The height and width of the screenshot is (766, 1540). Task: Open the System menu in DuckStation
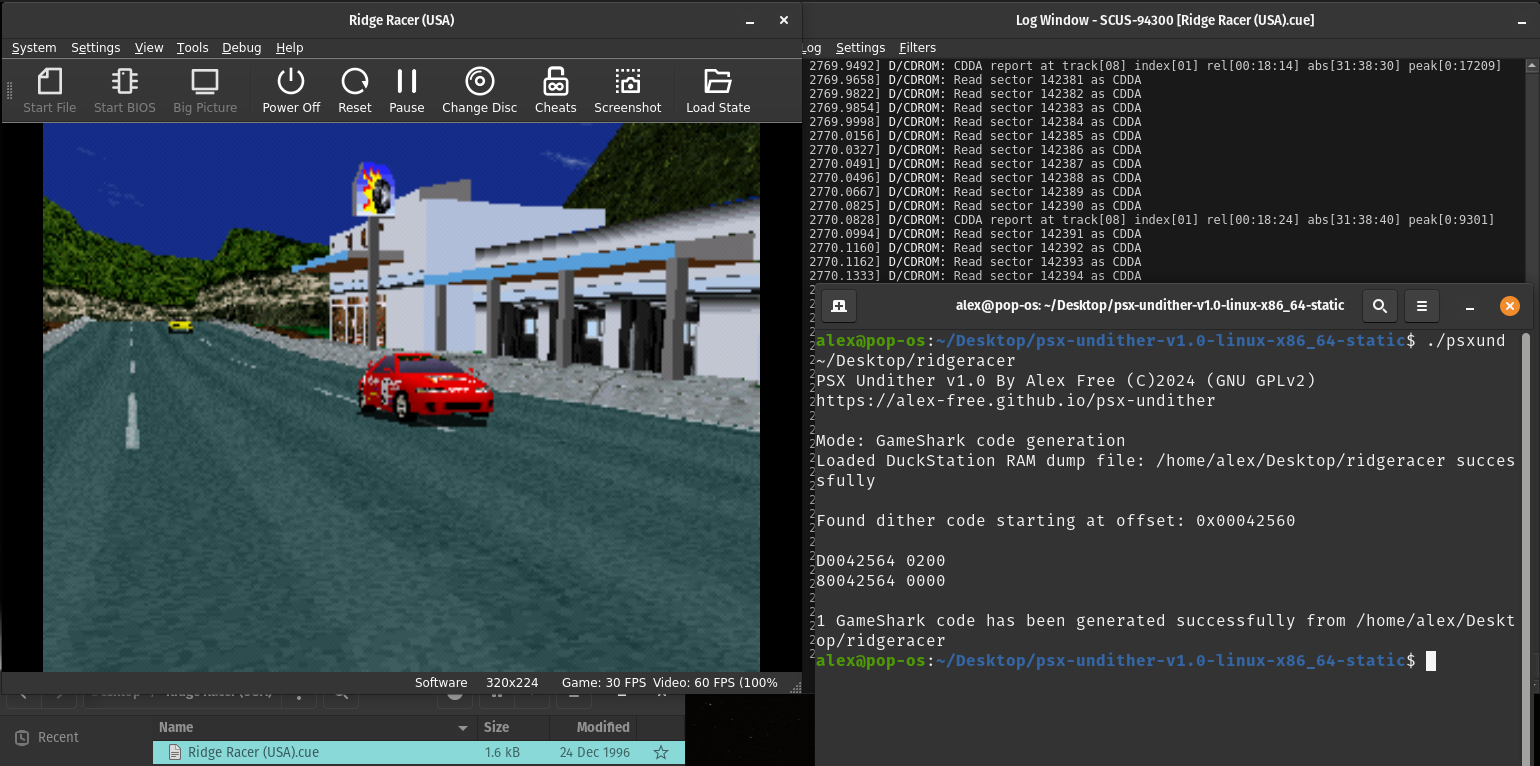(x=34, y=47)
